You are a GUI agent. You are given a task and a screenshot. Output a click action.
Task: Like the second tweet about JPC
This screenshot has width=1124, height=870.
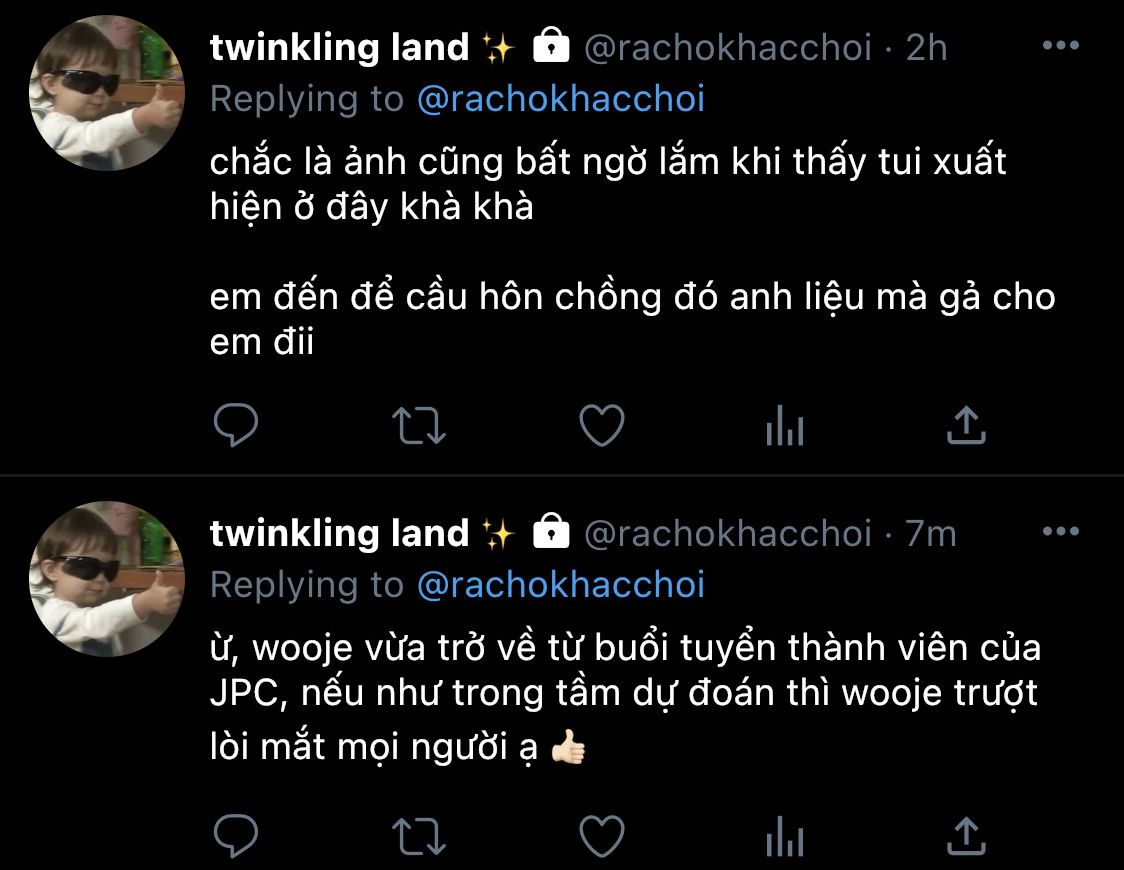(601, 836)
